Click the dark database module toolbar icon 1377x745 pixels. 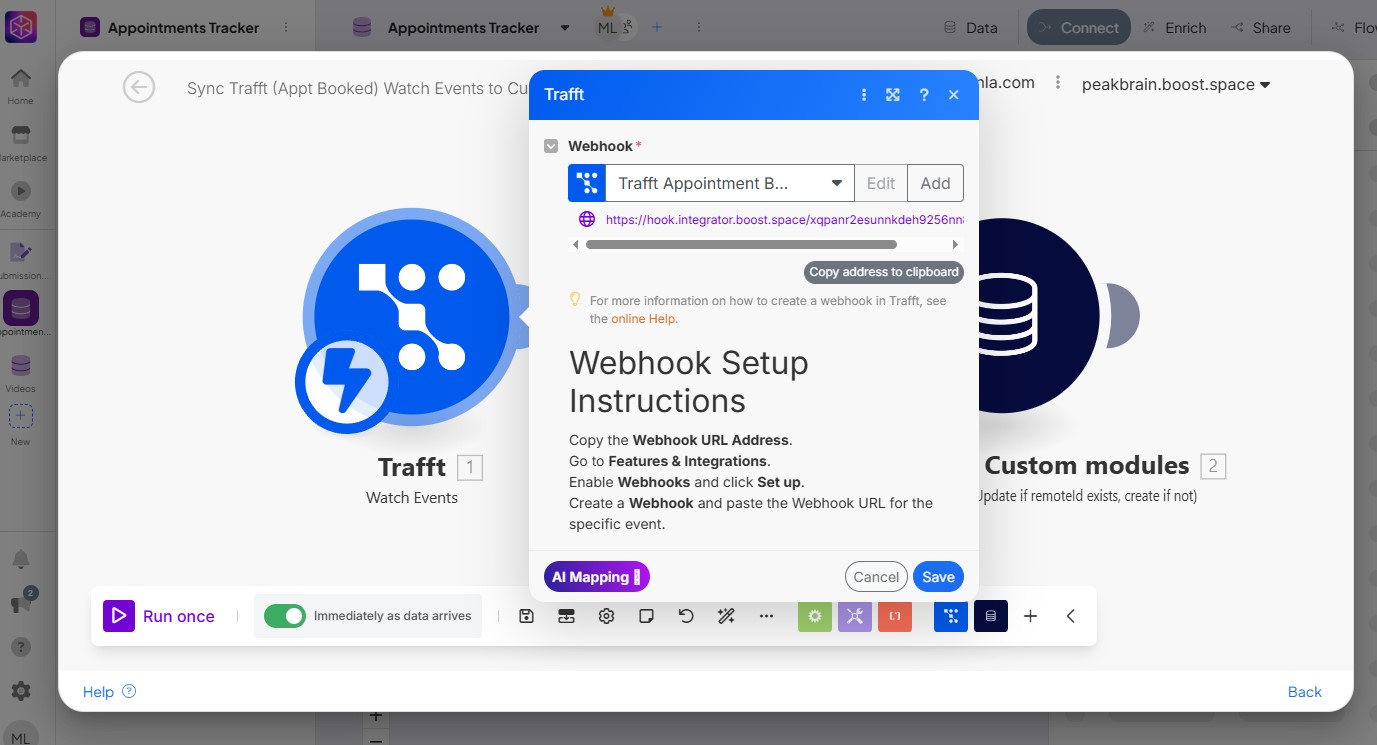coord(991,616)
